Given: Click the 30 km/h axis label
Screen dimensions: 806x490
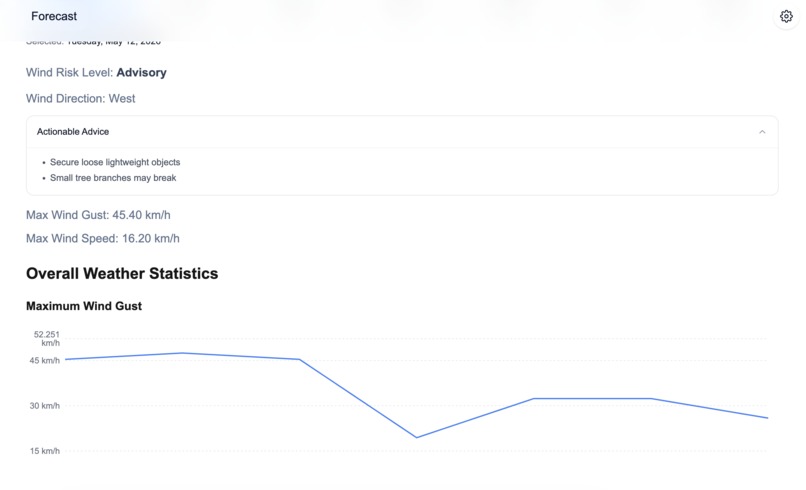Looking at the screenshot, I should tap(45, 406).
